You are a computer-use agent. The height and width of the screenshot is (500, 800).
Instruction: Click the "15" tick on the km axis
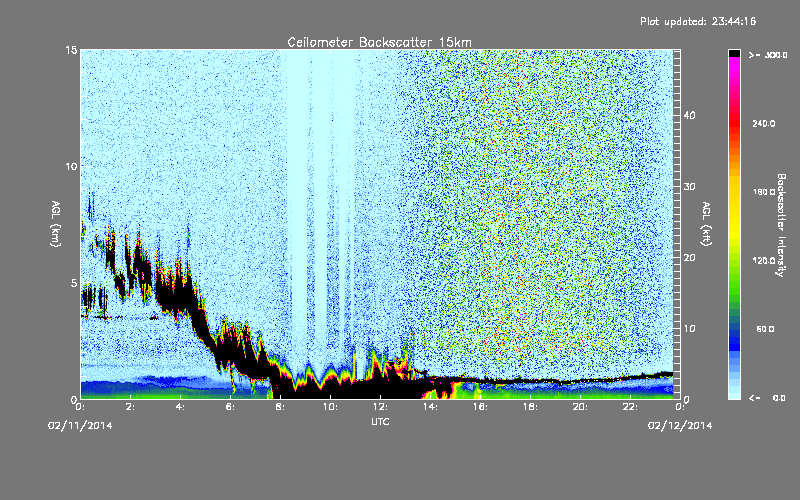point(71,50)
